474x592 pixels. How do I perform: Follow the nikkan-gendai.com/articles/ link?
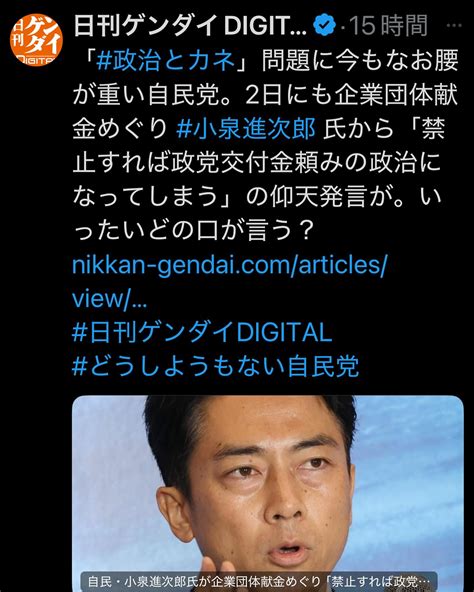[229, 265]
